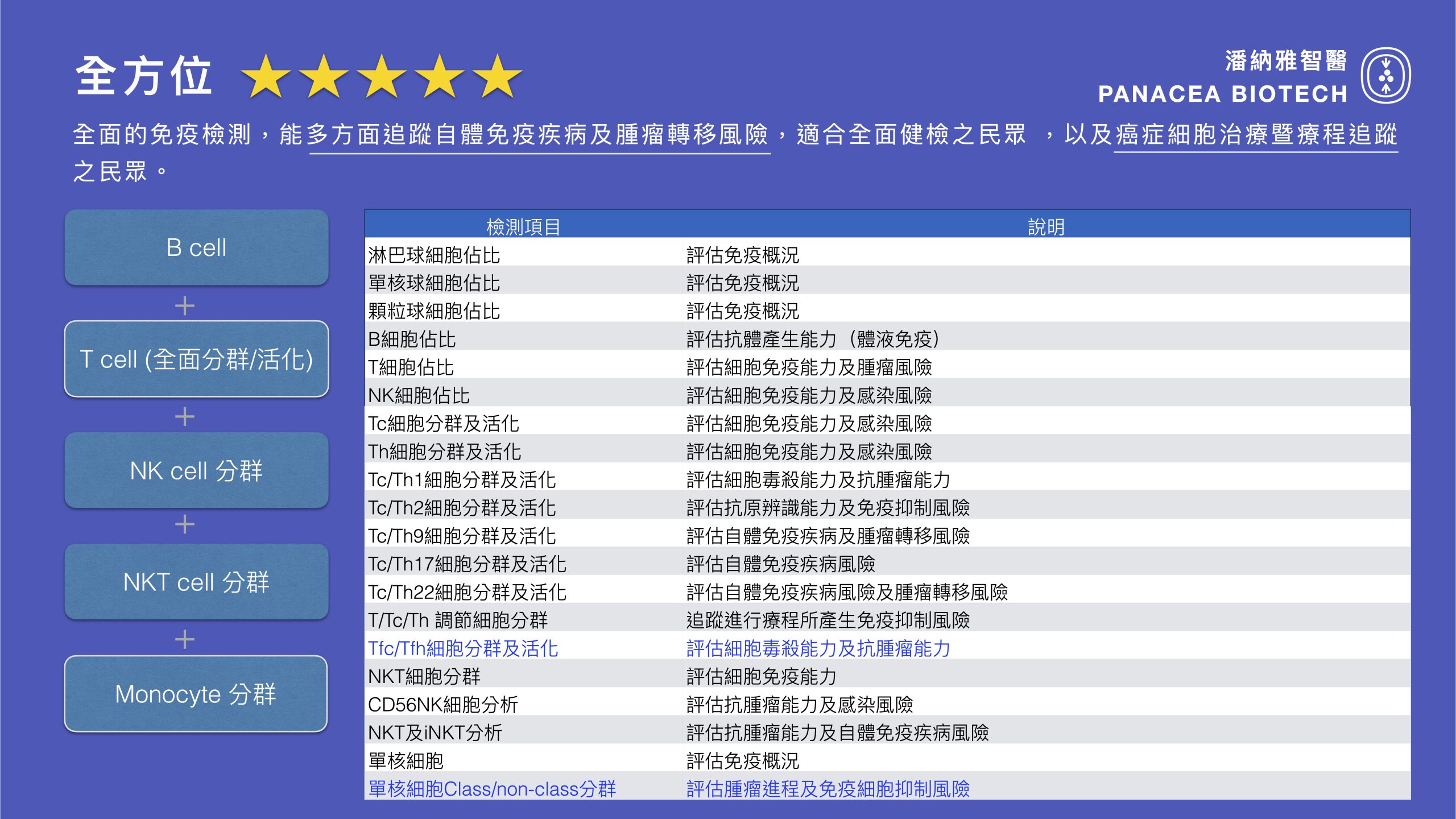The width and height of the screenshot is (1456, 819).
Task: Click the plus sign below NK cell box
Action: click(x=184, y=524)
